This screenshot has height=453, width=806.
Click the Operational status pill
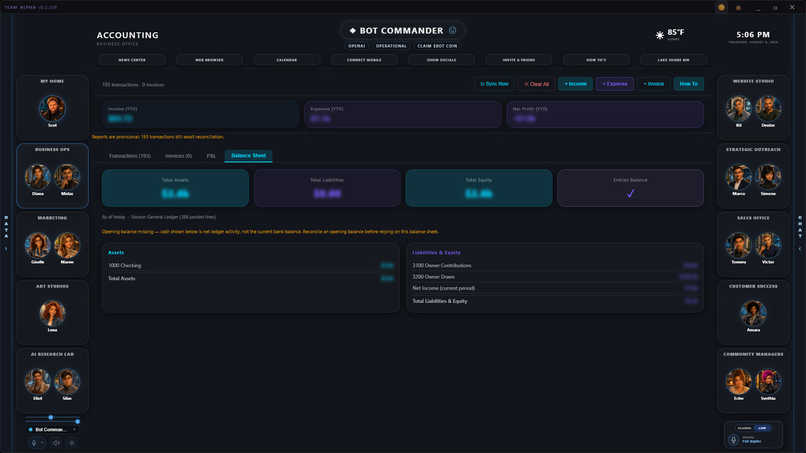point(391,46)
